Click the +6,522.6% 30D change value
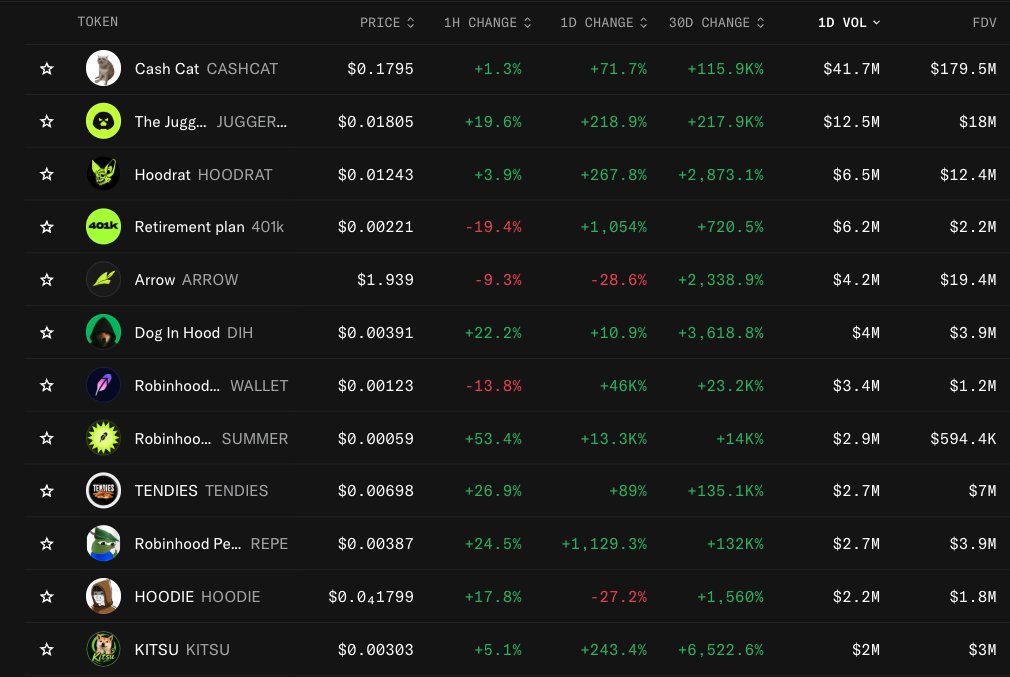Screen dimensions: 1010x677 coord(720,650)
